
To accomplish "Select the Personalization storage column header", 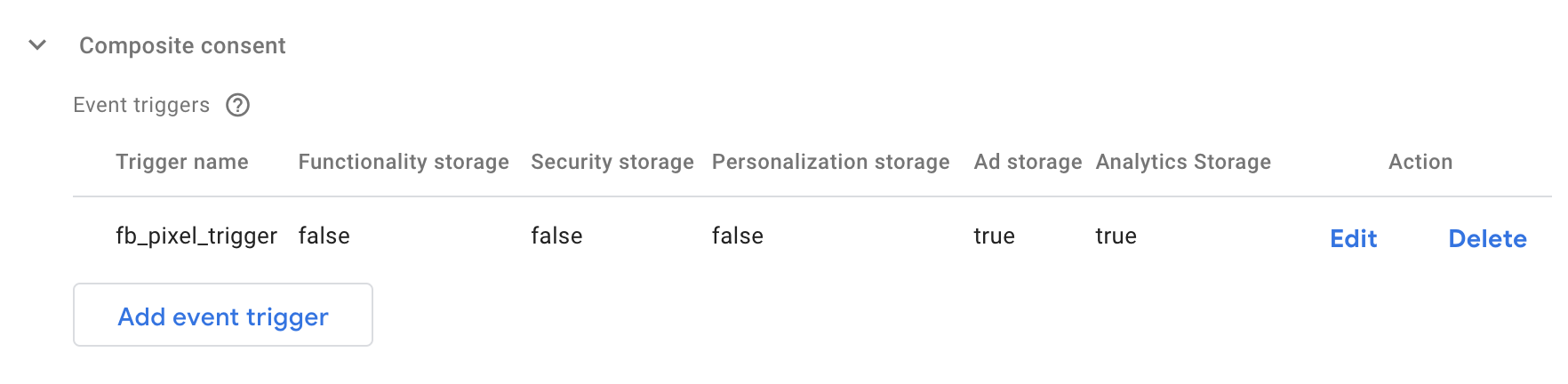I will pos(831,162).
